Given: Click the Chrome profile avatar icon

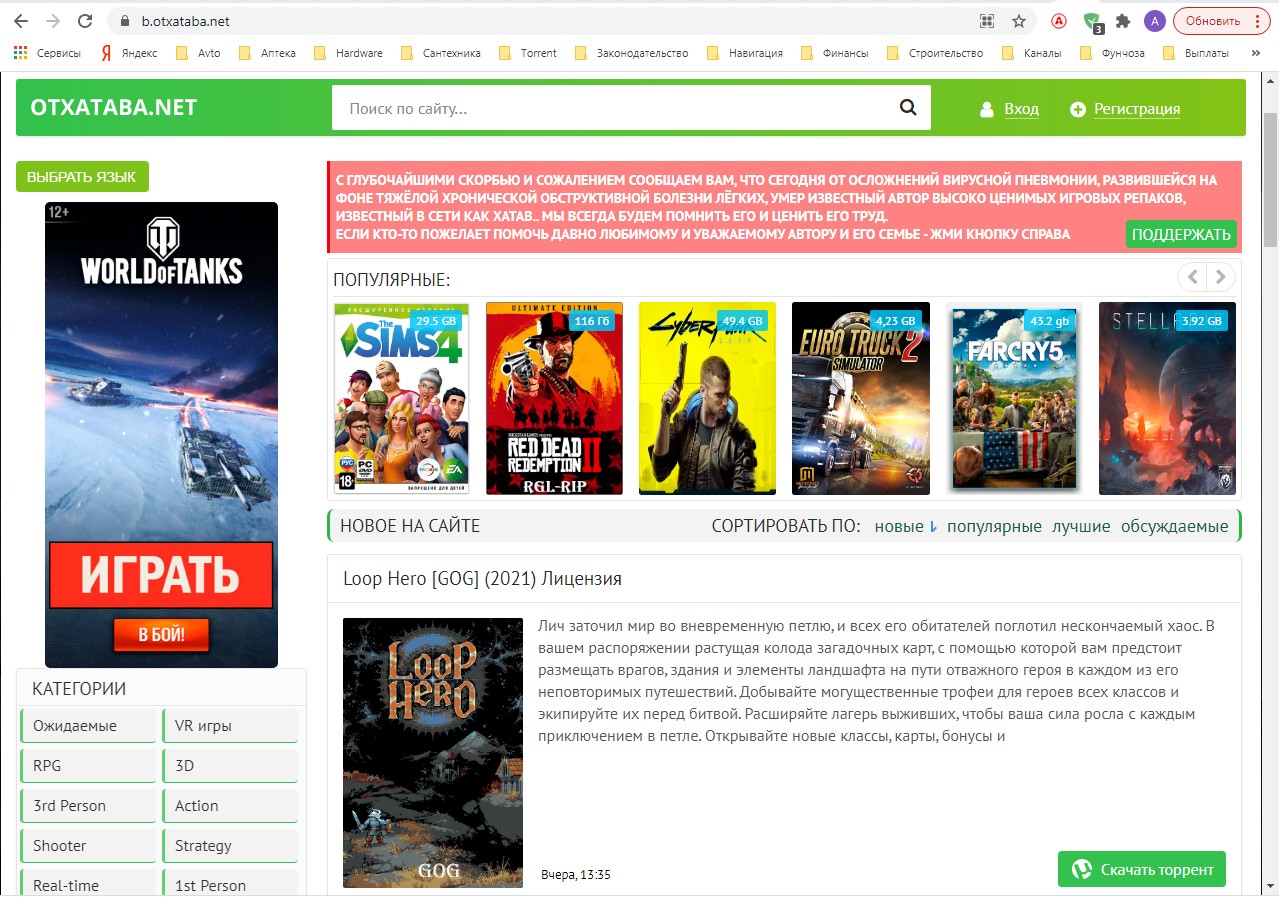Looking at the screenshot, I should point(1154,21).
